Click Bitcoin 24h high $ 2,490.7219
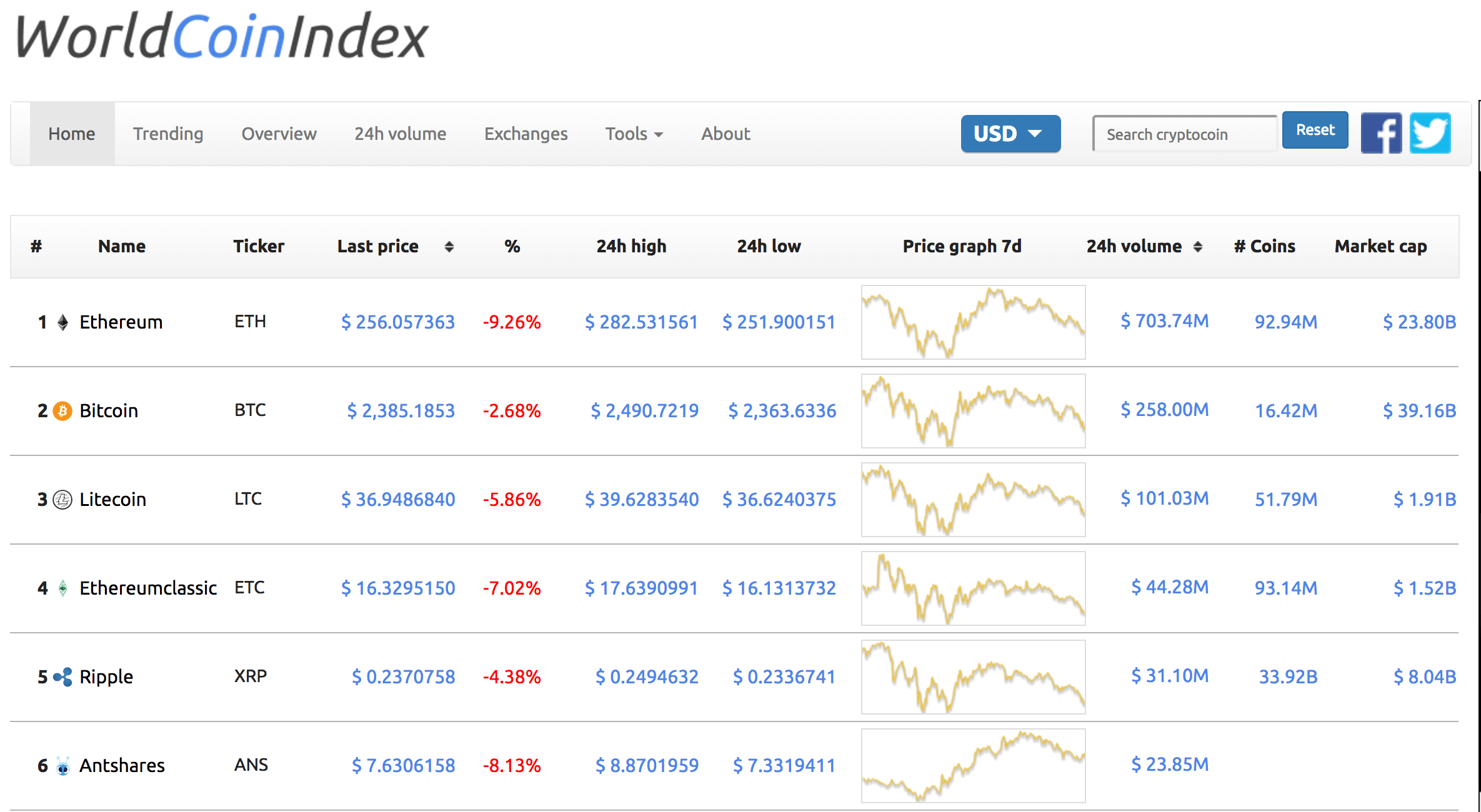This screenshot has width=1481, height=812. [x=645, y=411]
